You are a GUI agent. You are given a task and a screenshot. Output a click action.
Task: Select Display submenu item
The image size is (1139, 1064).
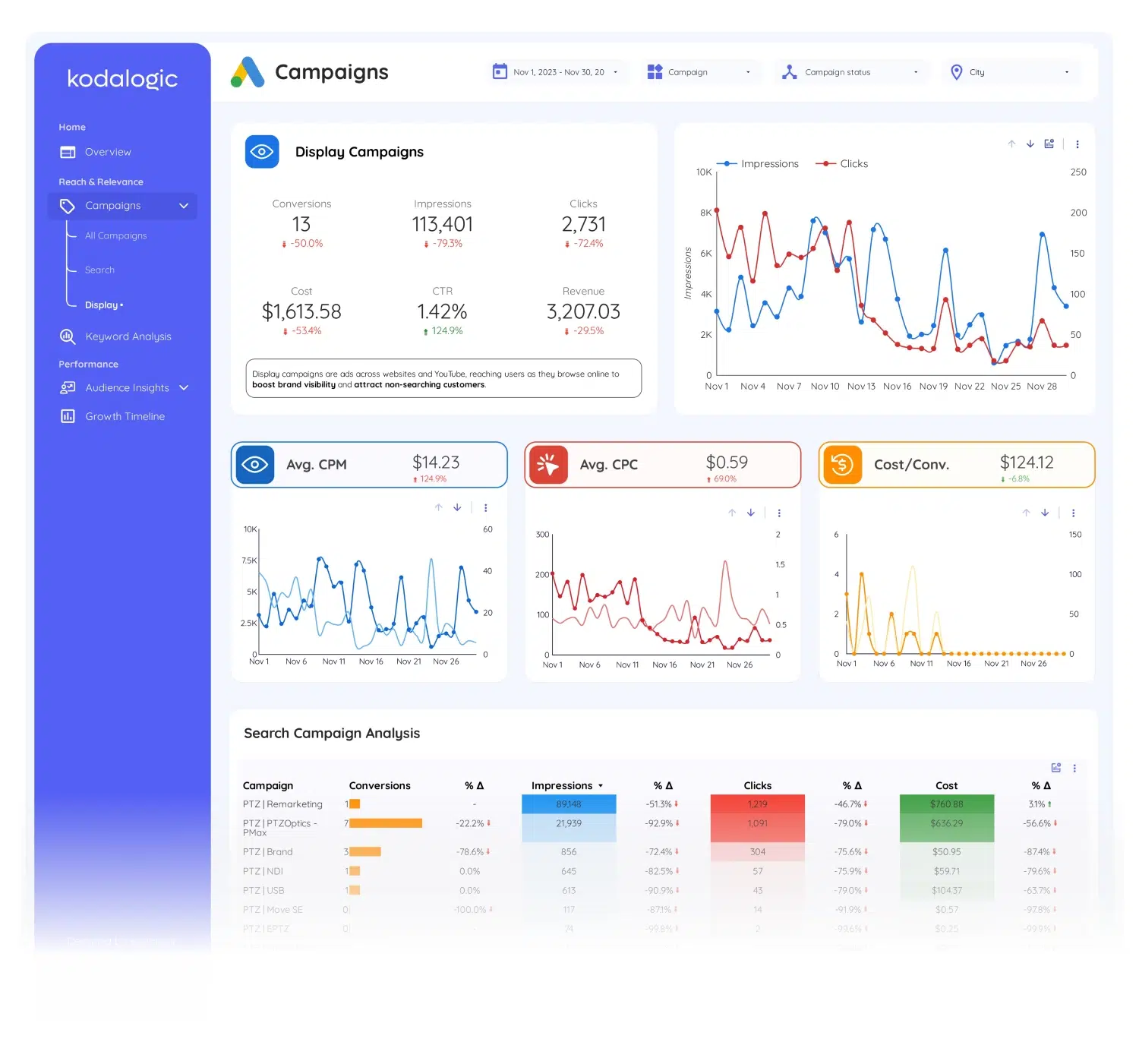pos(104,305)
